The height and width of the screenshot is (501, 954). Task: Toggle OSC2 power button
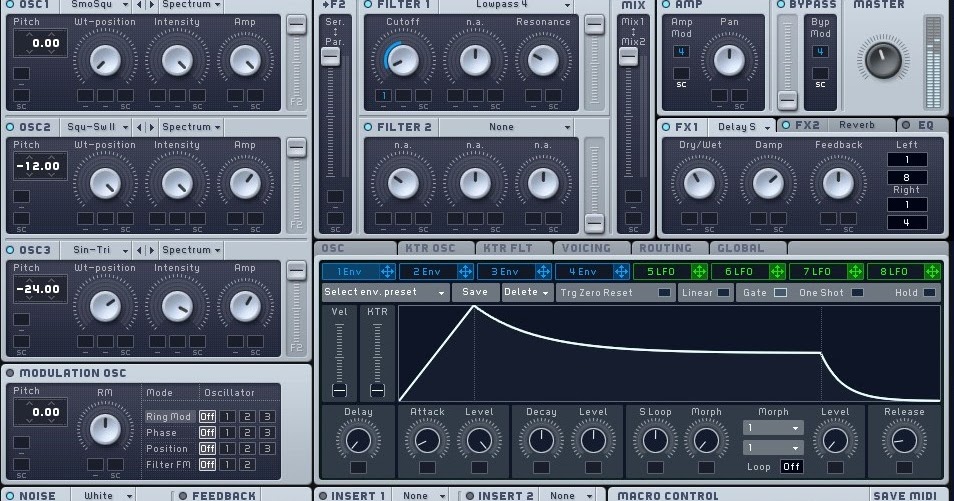10,127
